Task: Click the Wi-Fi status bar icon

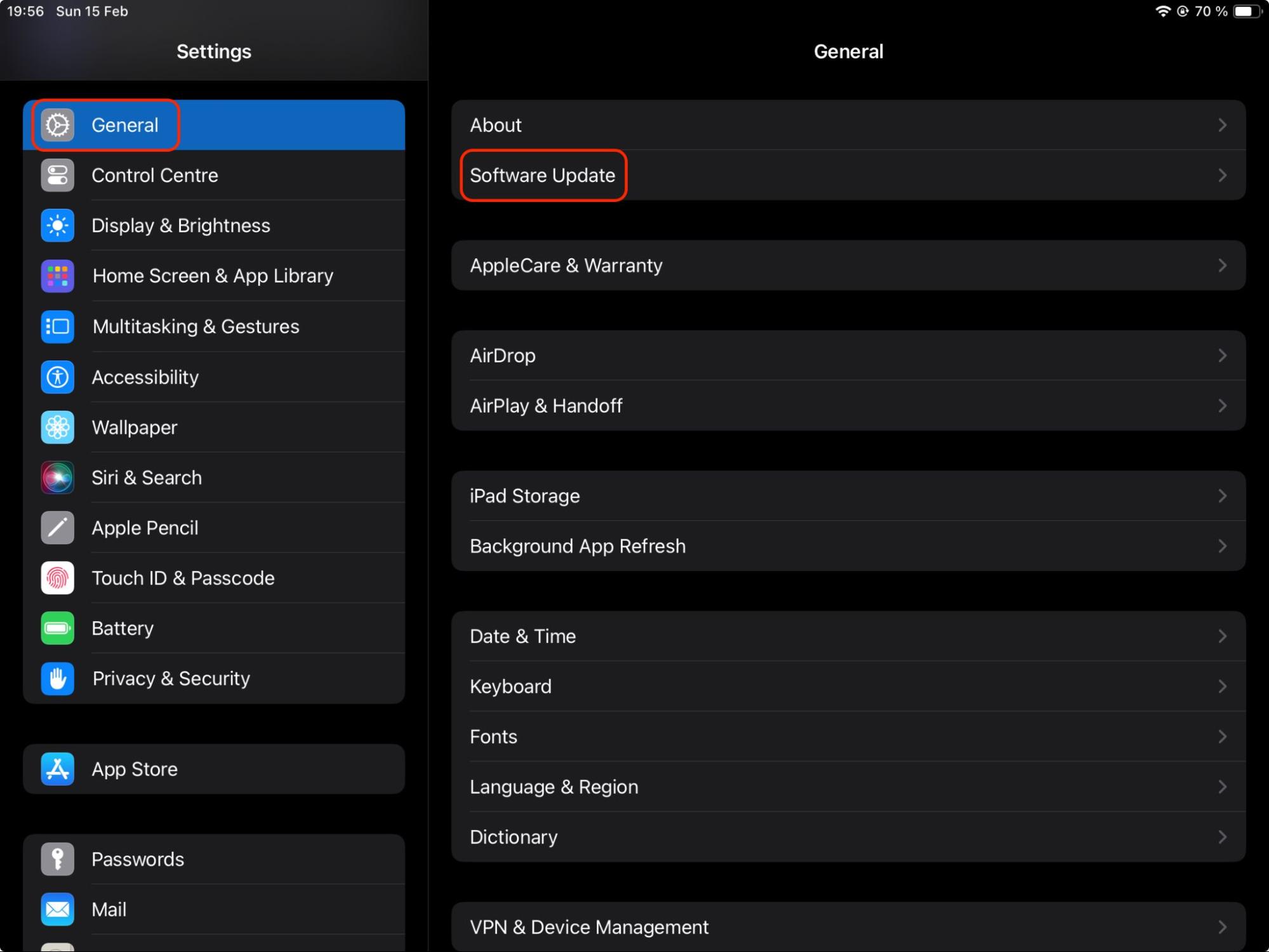Action: pos(1162,11)
